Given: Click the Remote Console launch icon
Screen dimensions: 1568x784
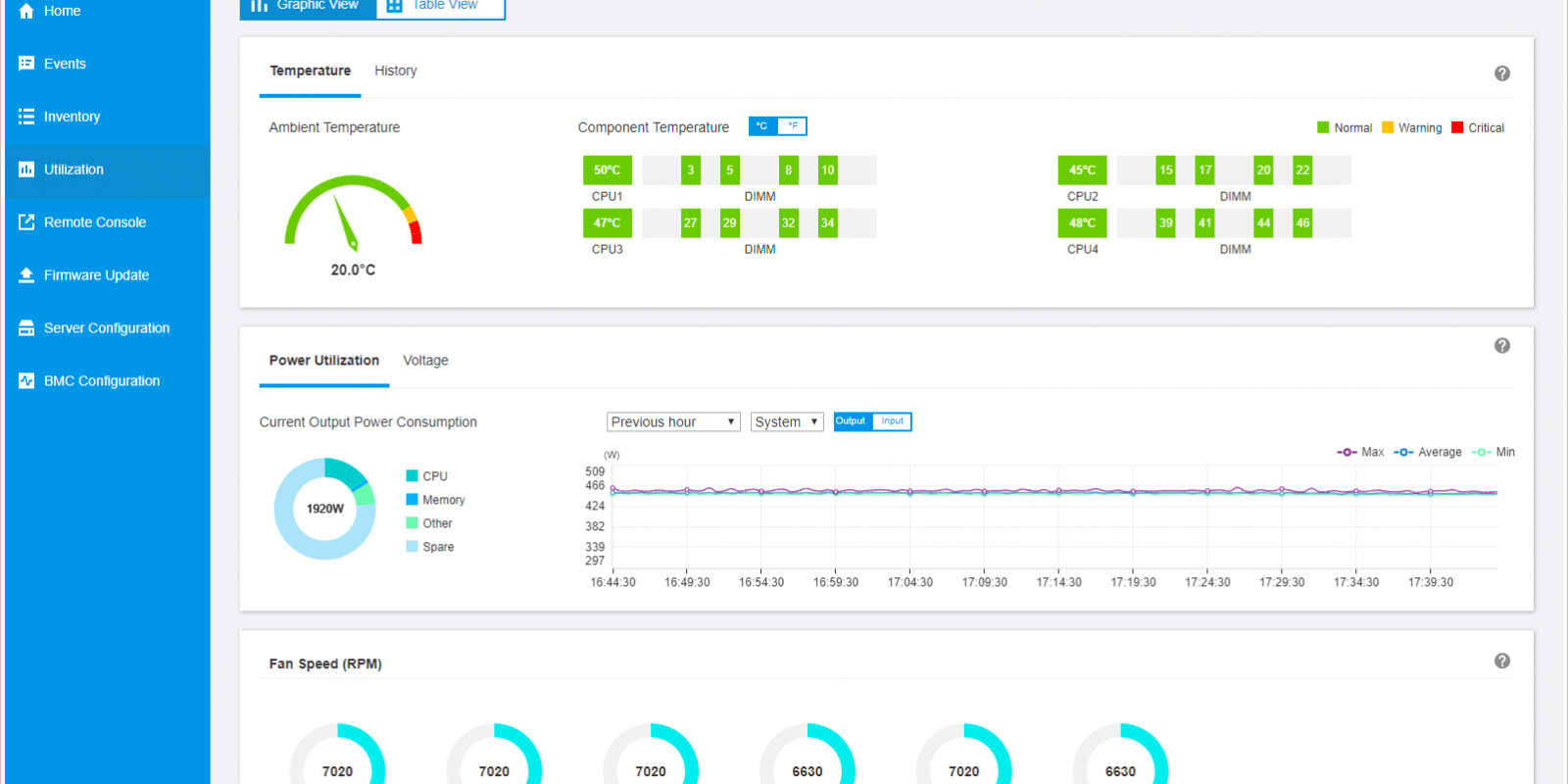Looking at the screenshot, I should click(x=26, y=222).
